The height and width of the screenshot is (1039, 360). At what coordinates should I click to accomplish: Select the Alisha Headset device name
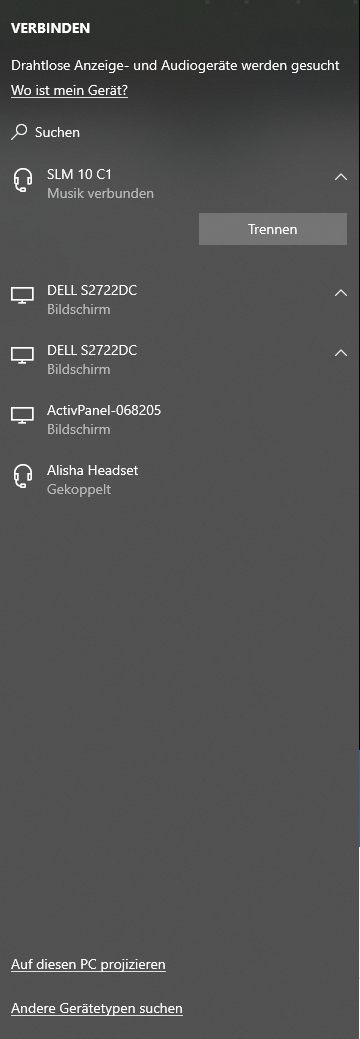click(93, 470)
